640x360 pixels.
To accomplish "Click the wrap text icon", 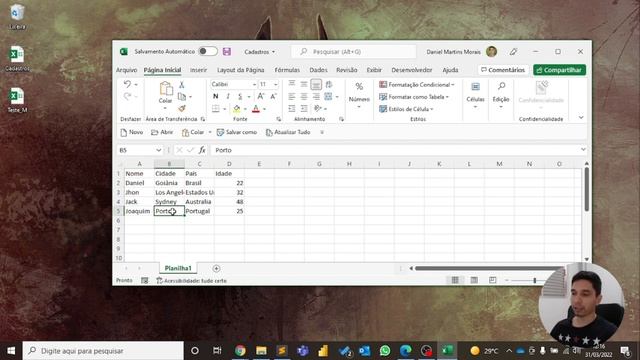I will click(x=329, y=84).
